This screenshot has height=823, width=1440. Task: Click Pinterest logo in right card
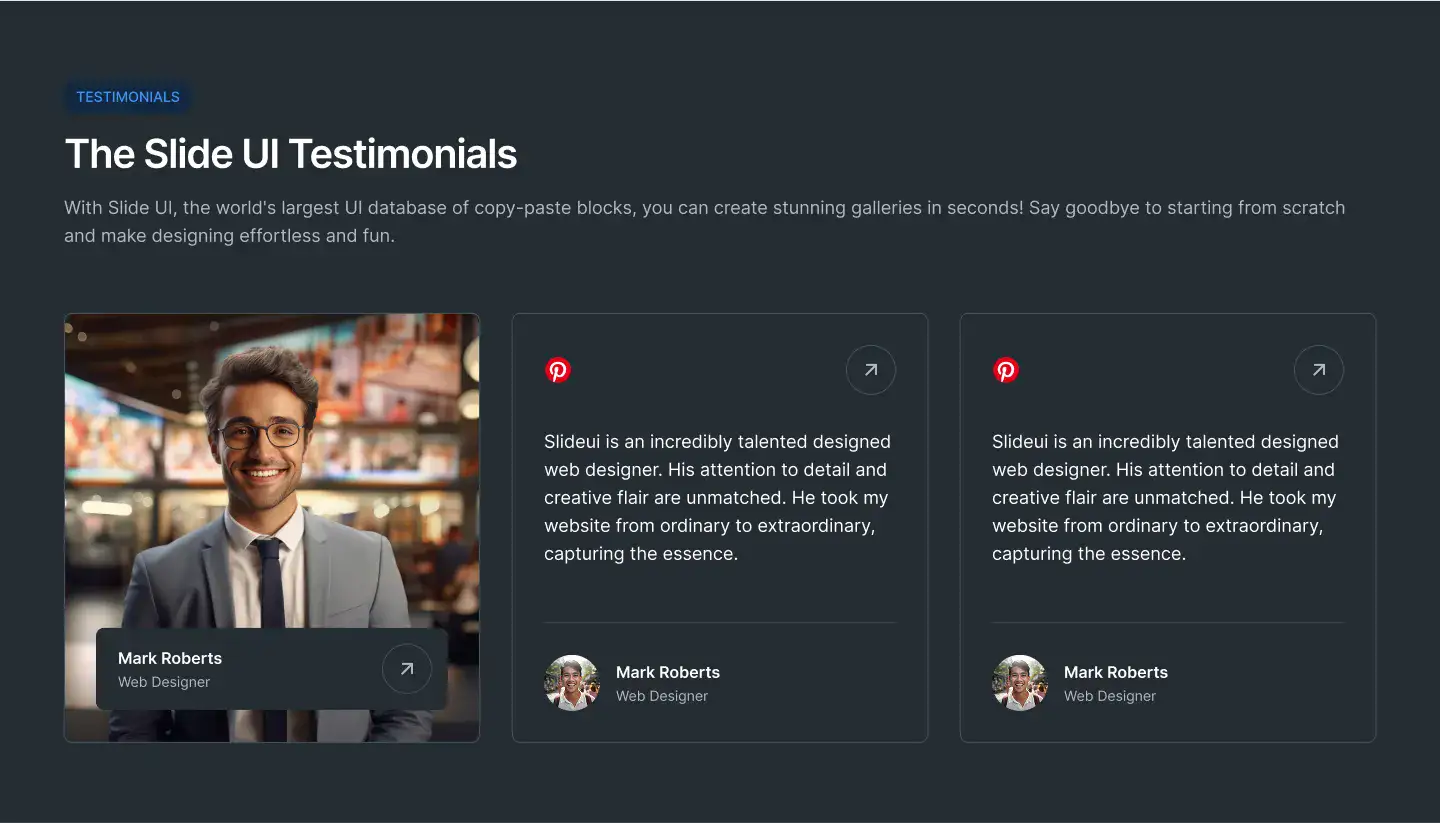(1006, 370)
